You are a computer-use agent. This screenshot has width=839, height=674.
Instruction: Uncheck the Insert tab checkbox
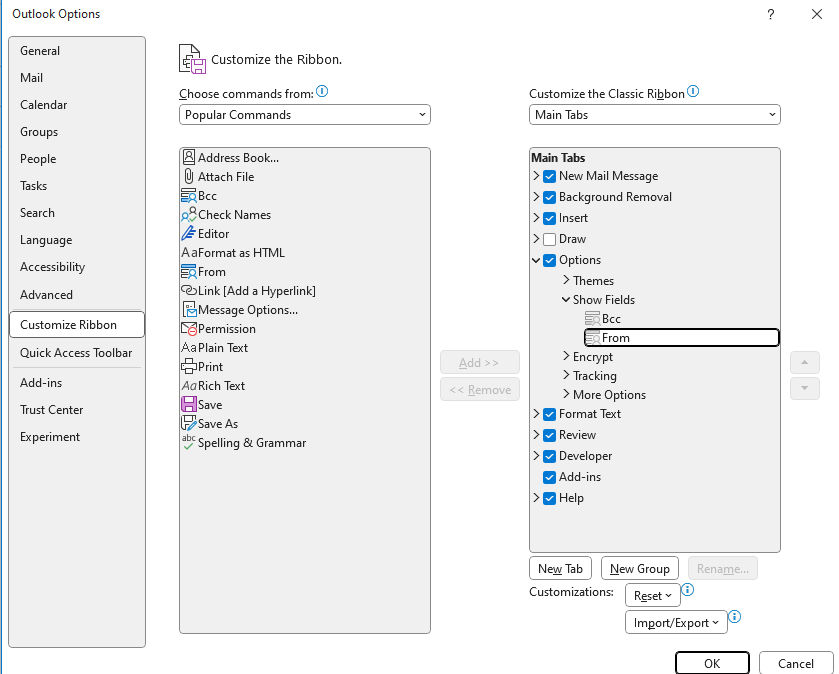click(549, 218)
